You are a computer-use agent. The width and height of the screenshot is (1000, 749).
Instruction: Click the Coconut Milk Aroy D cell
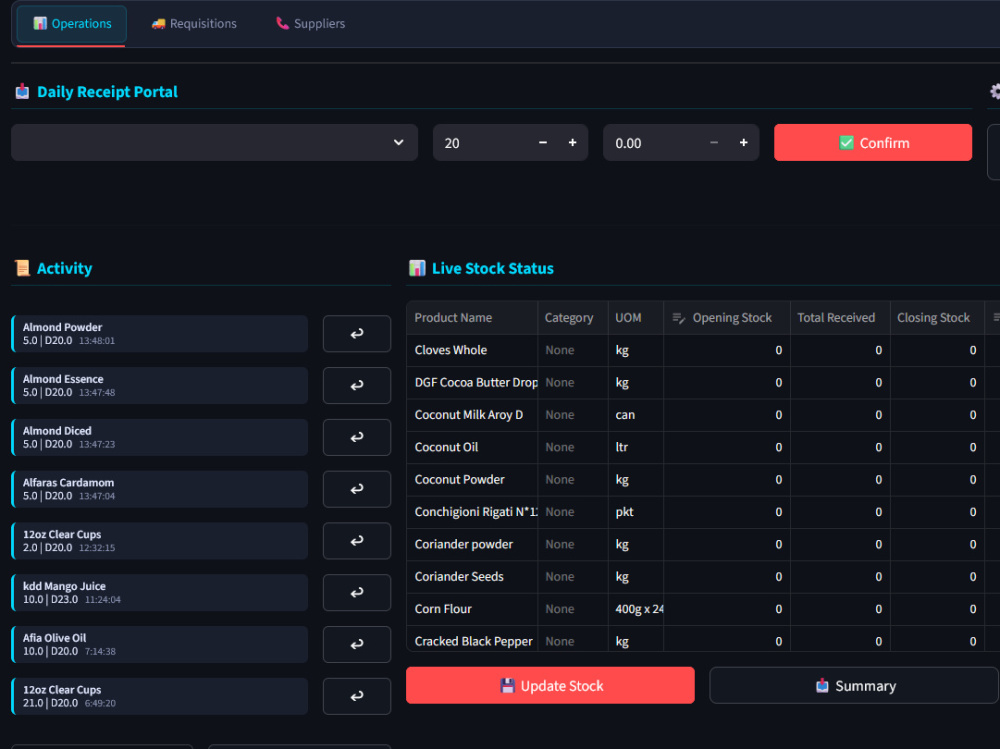[x=472, y=415]
